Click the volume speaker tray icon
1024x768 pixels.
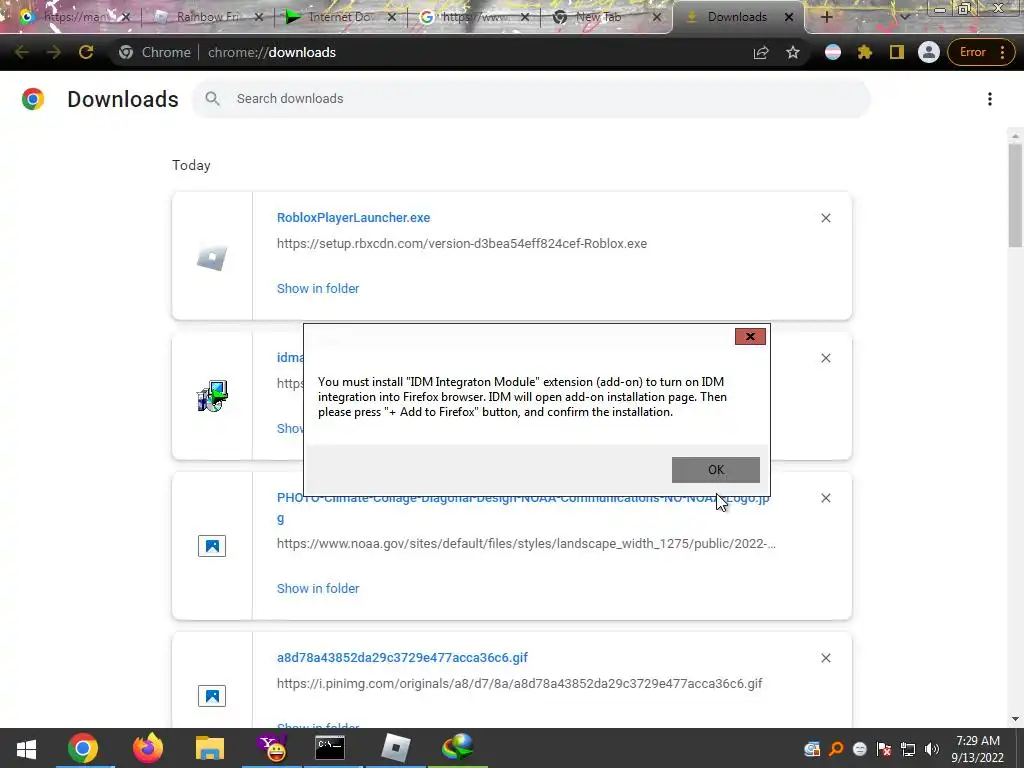(x=932, y=749)
